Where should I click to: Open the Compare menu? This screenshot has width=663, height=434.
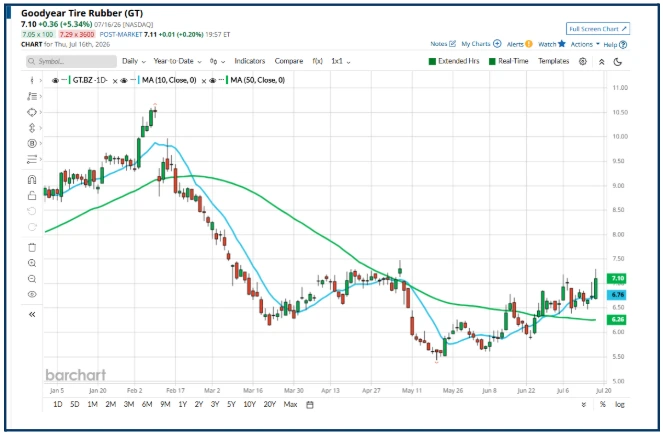point(289,61)
